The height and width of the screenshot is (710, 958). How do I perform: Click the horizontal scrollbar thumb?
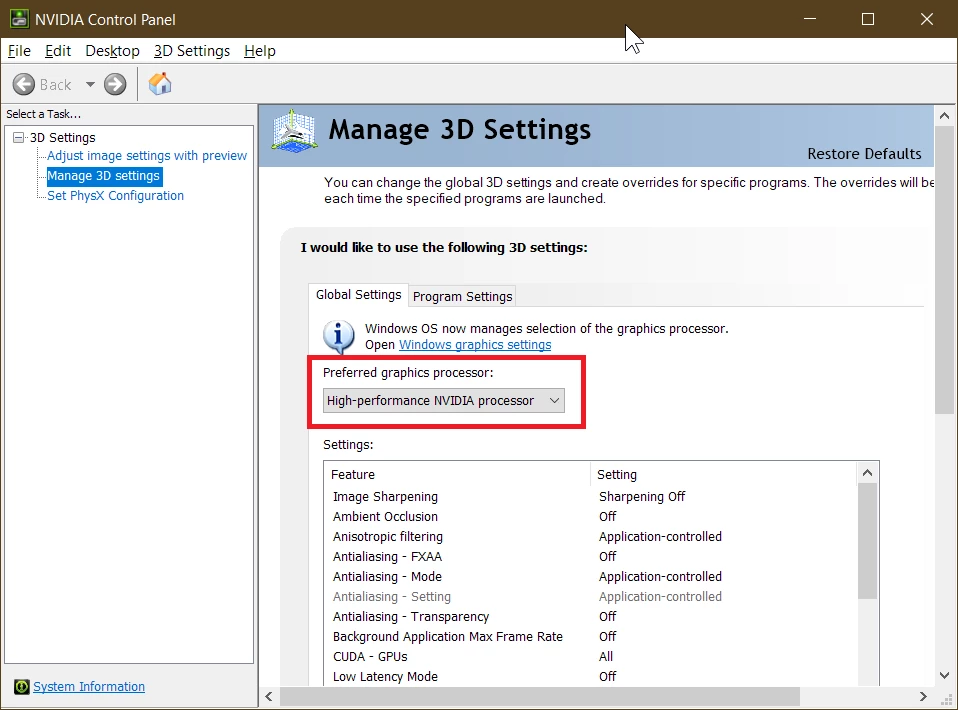540,697
